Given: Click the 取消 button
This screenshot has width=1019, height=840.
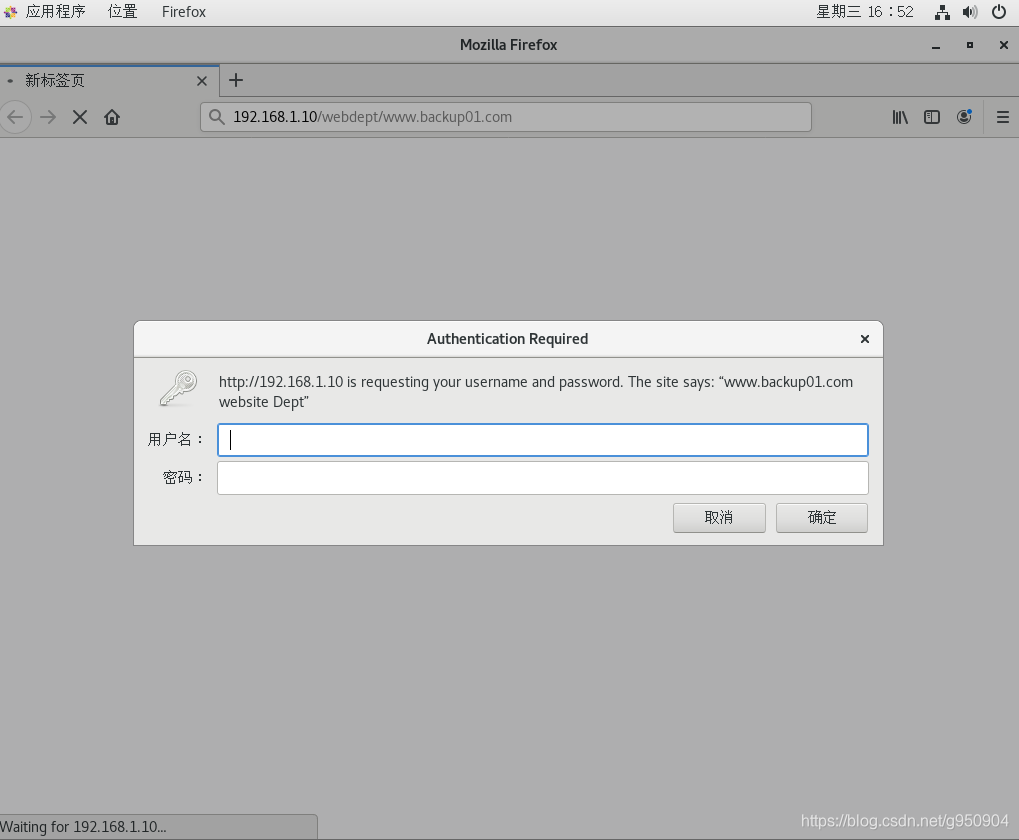Looking at the screenshot, I should tap(719, 518).
